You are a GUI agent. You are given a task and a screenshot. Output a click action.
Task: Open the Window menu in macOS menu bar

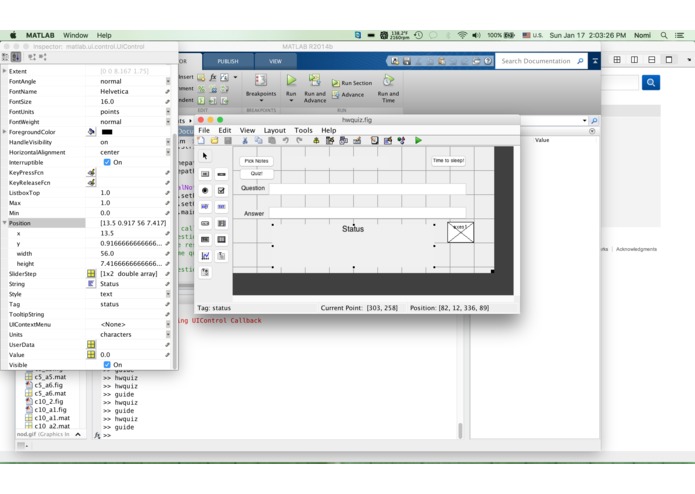(75, 35)
